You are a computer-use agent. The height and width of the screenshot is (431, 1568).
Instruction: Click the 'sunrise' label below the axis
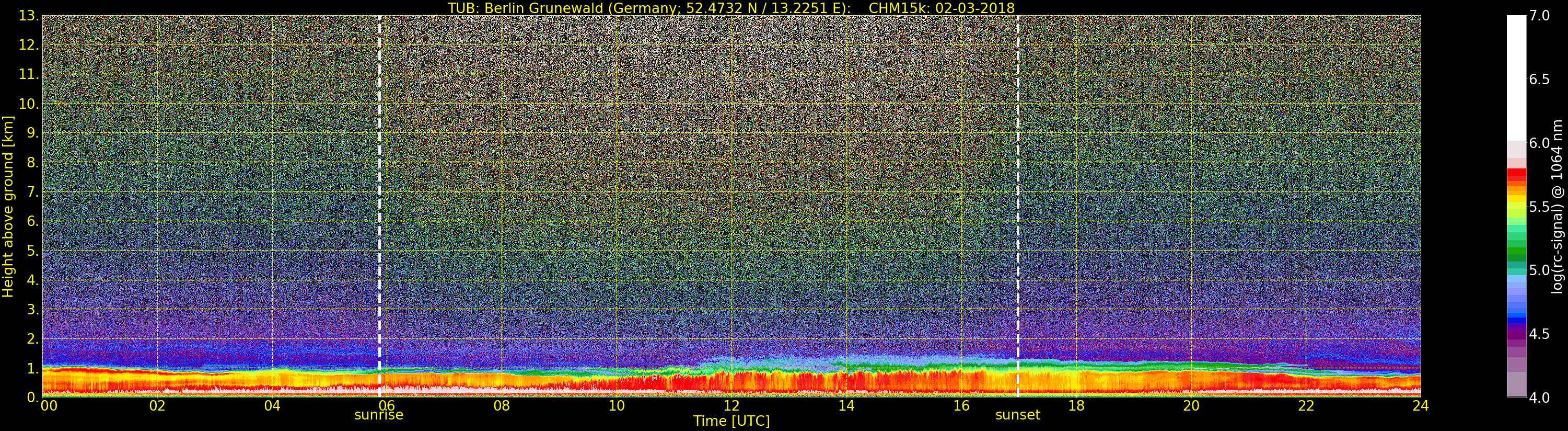[379, 415]
